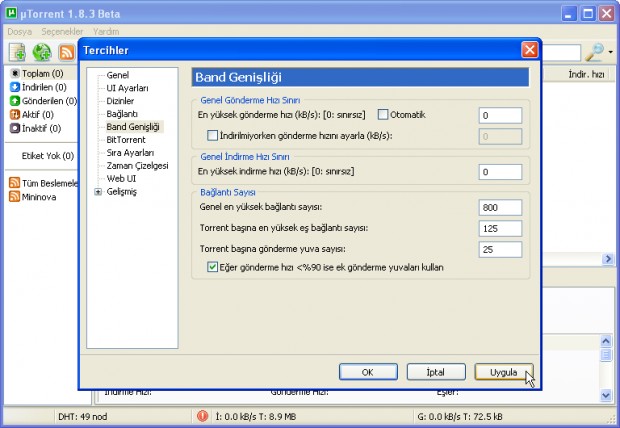Click the detail pane scroll up arrow

point(606,341)
